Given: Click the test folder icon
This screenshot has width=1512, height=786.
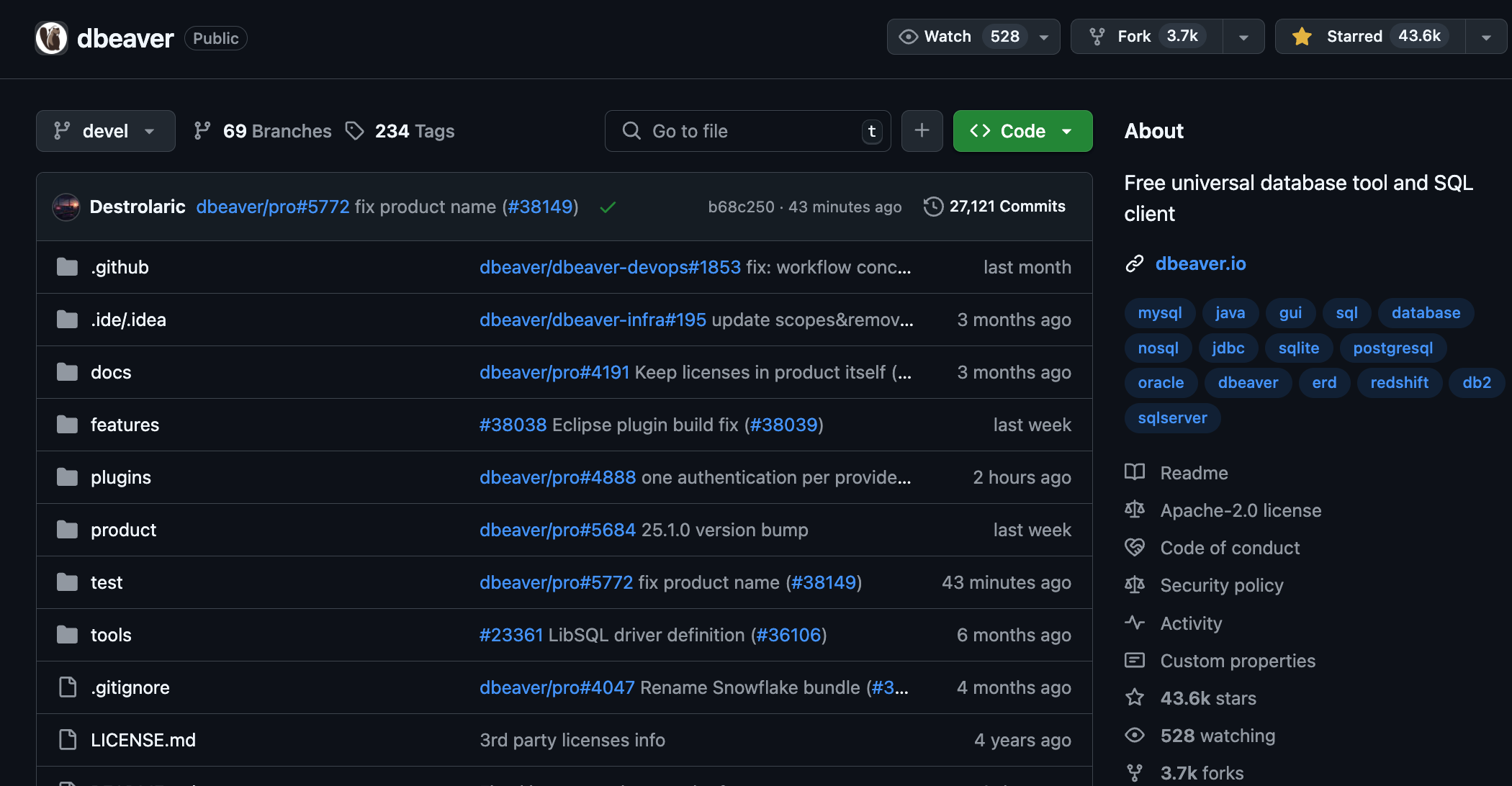Looking at the screenshot, I should point(67,582).
